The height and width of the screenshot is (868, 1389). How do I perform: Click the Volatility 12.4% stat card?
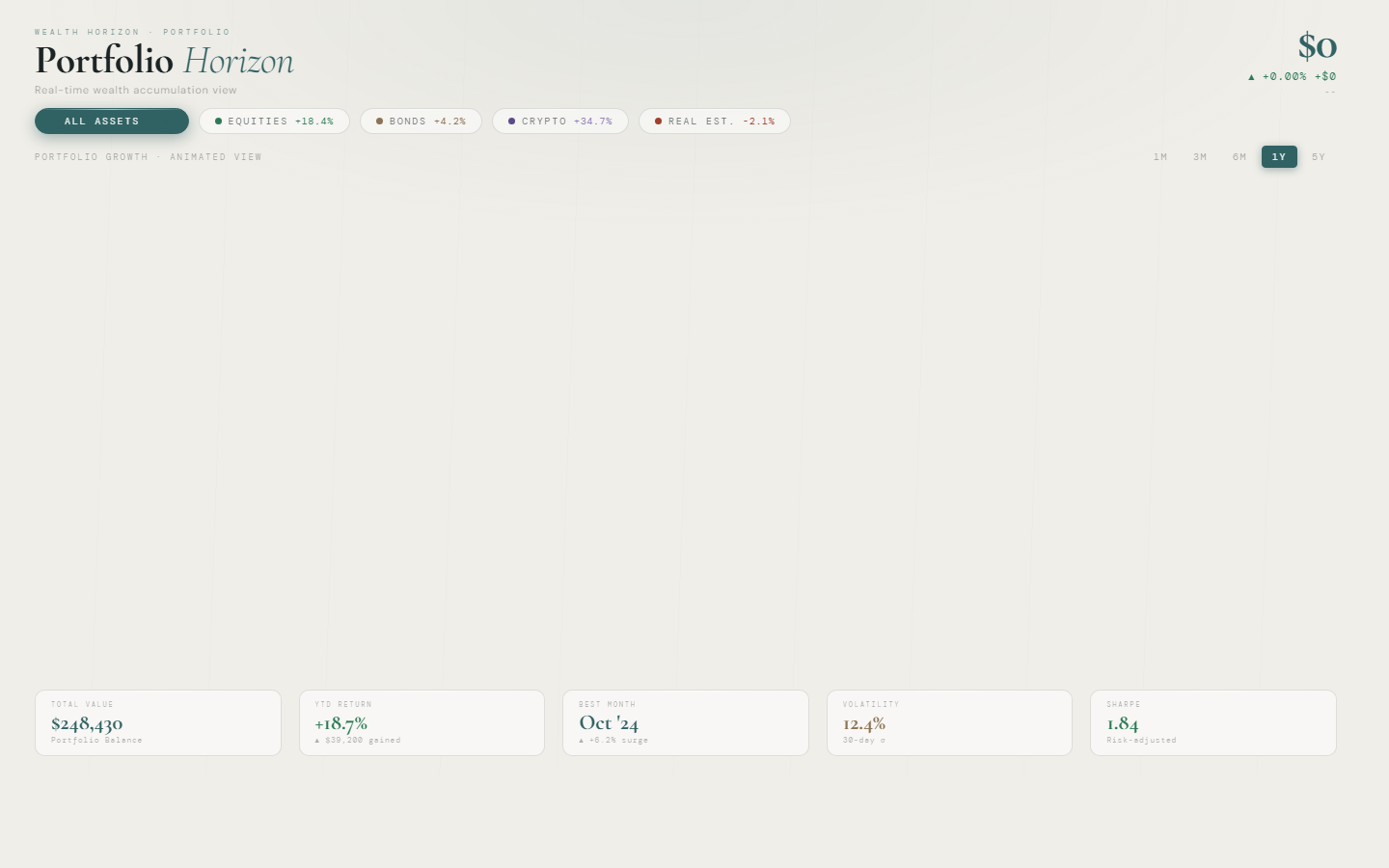pyautogui.click(x=949, y=722)
